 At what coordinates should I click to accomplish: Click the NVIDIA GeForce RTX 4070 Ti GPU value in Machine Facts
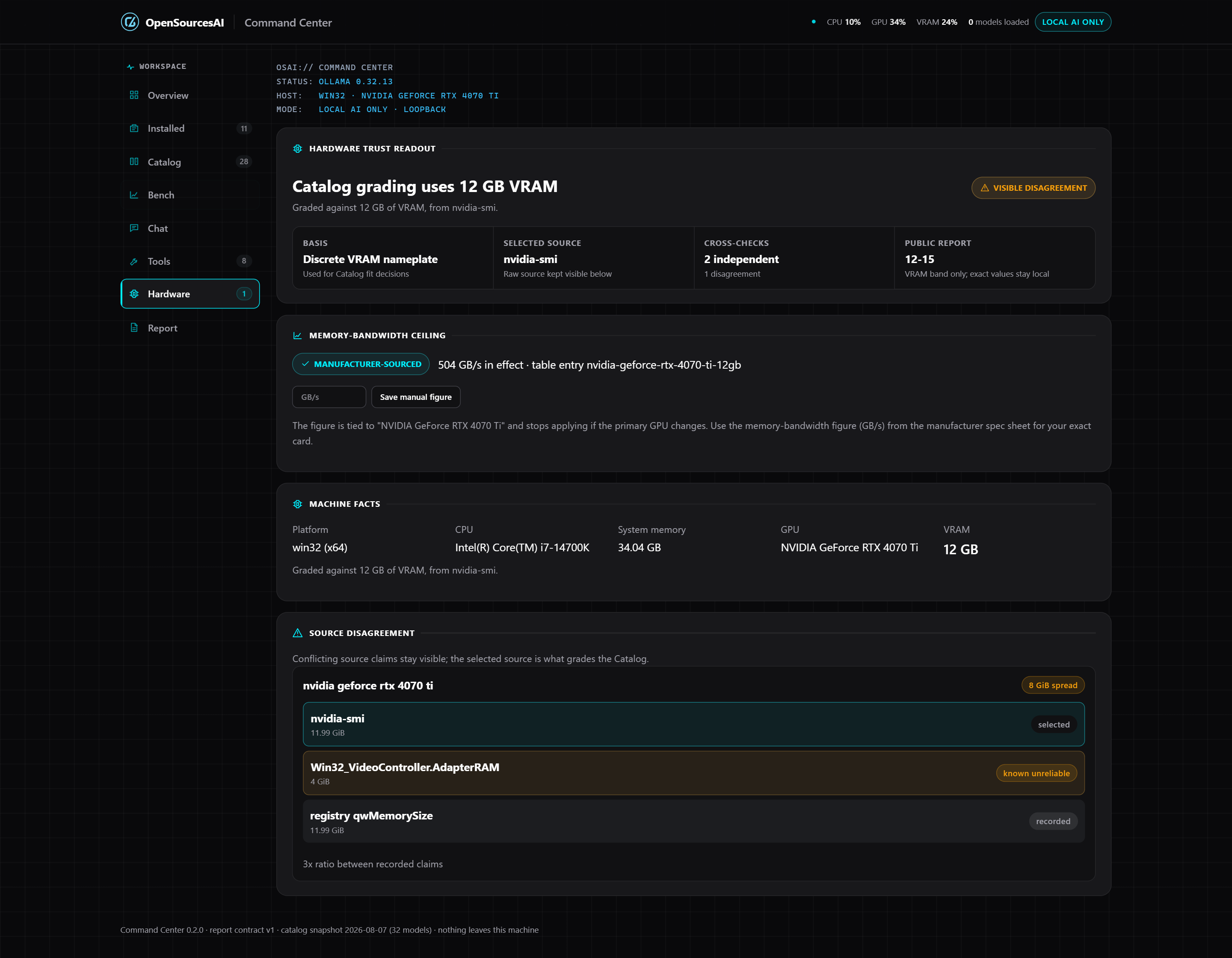coord(849,547)
